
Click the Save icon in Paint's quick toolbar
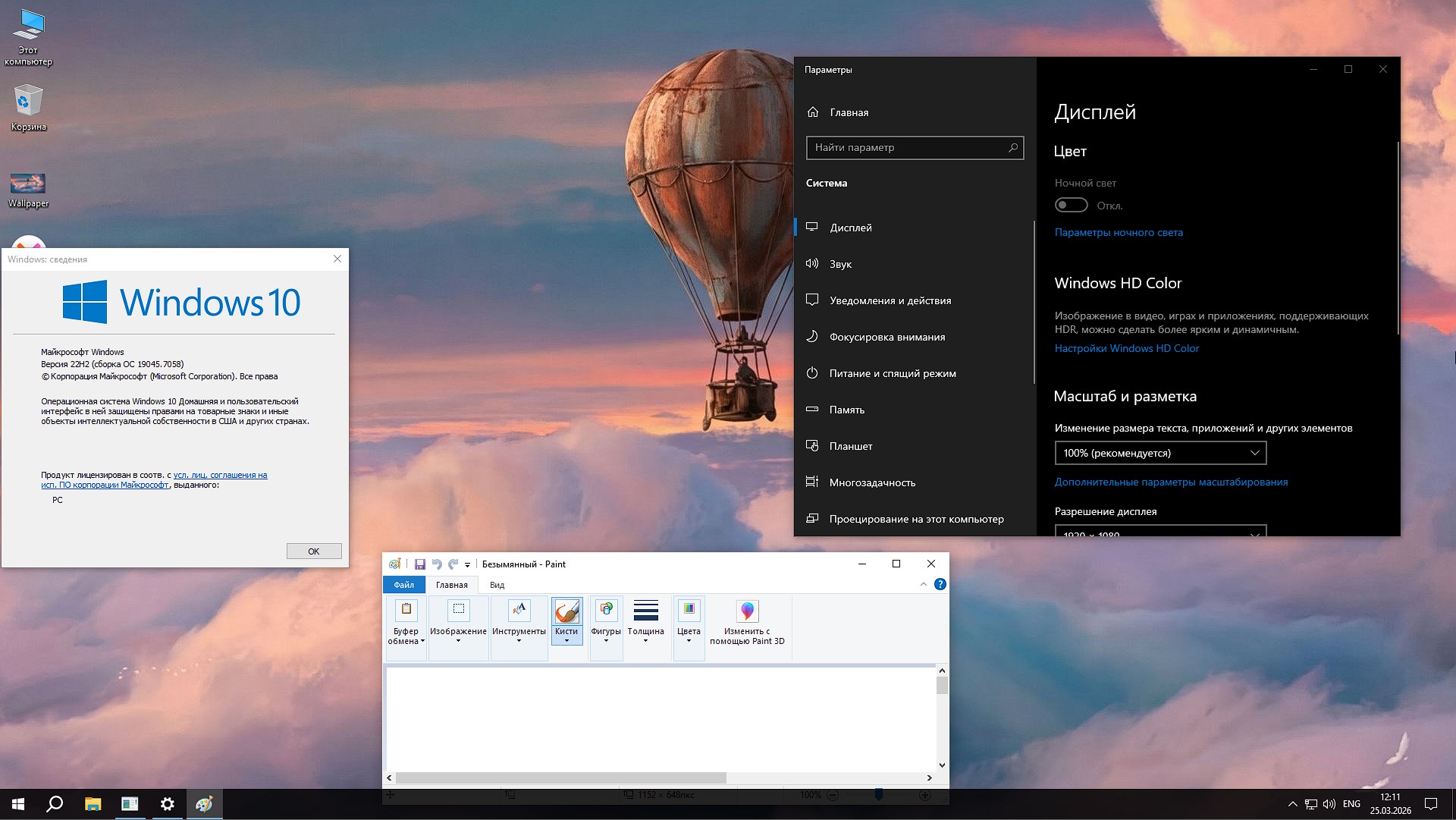tap(419, 564)
